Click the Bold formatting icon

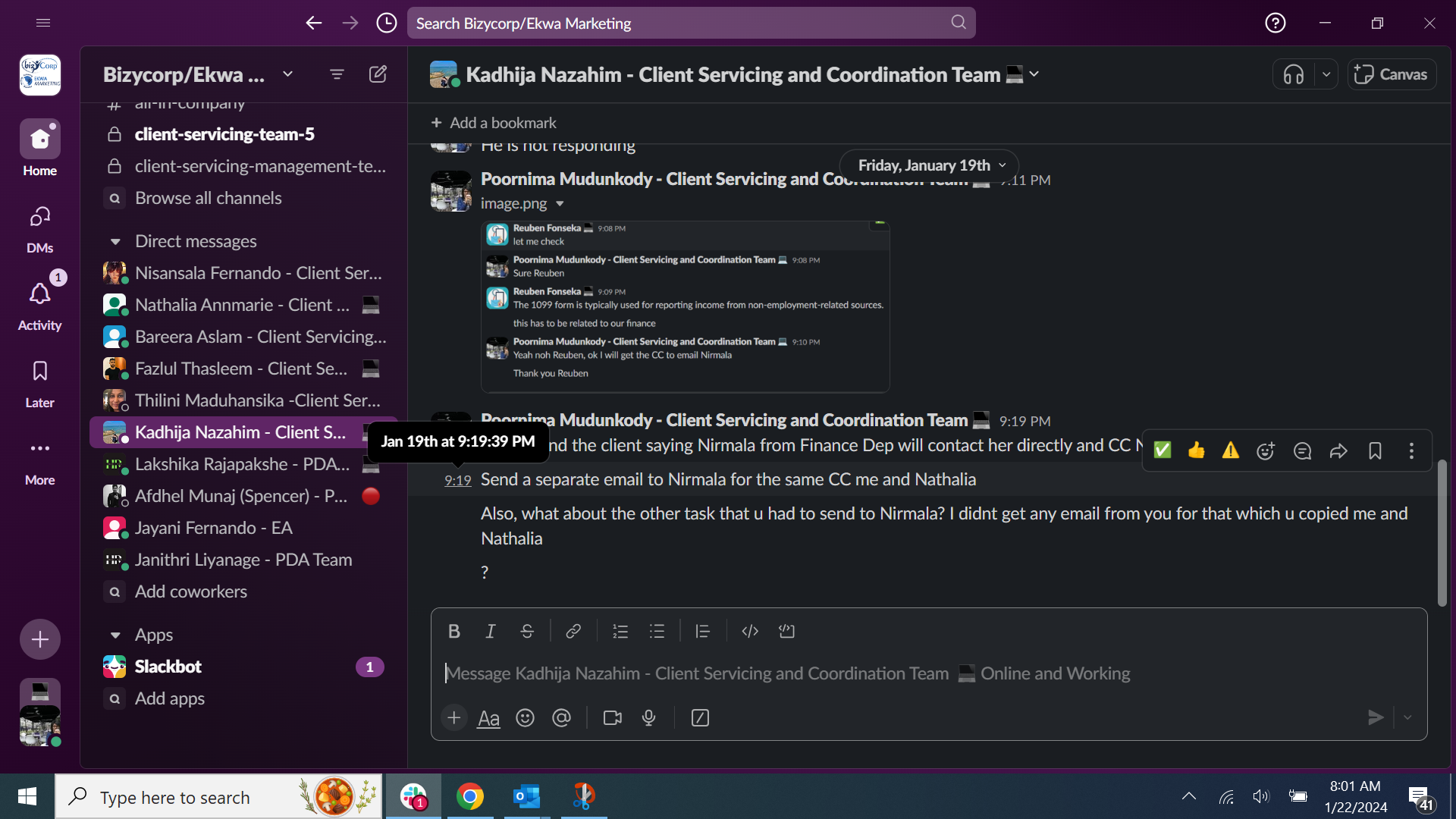453,631
